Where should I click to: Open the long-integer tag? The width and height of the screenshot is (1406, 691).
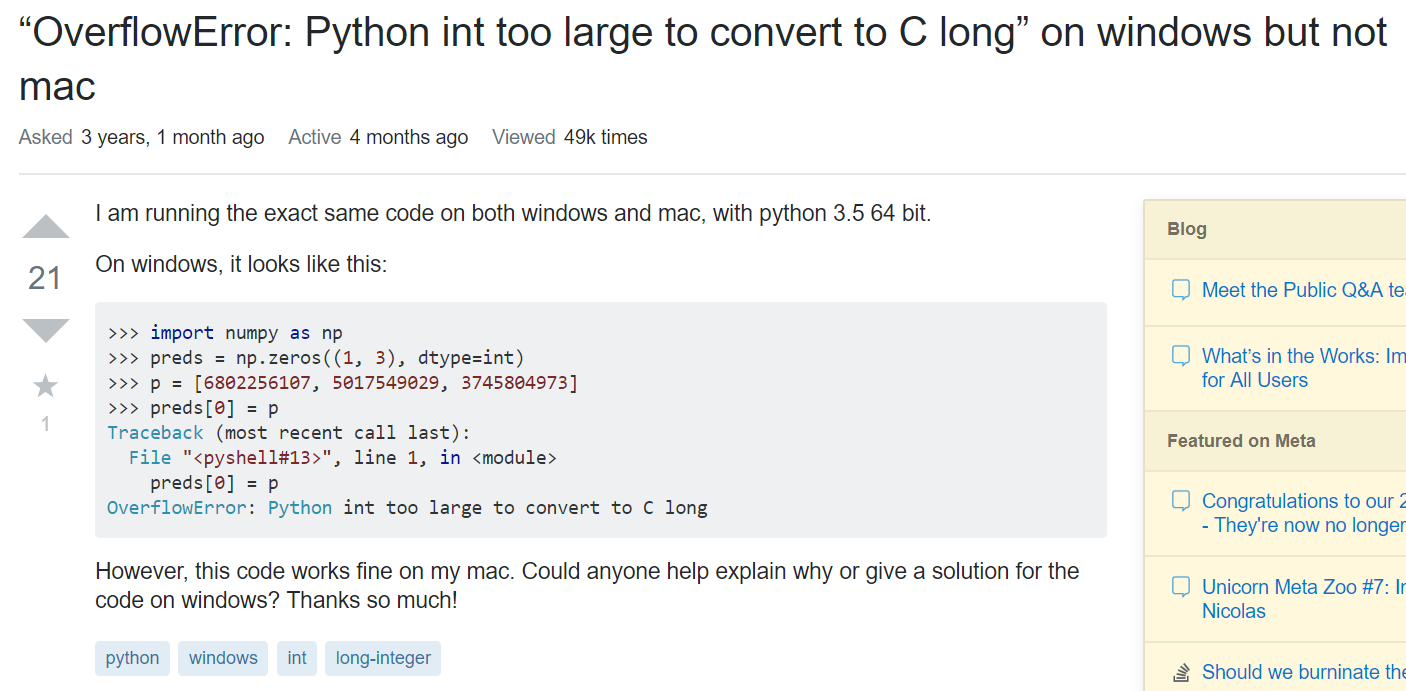click(383, 658)
